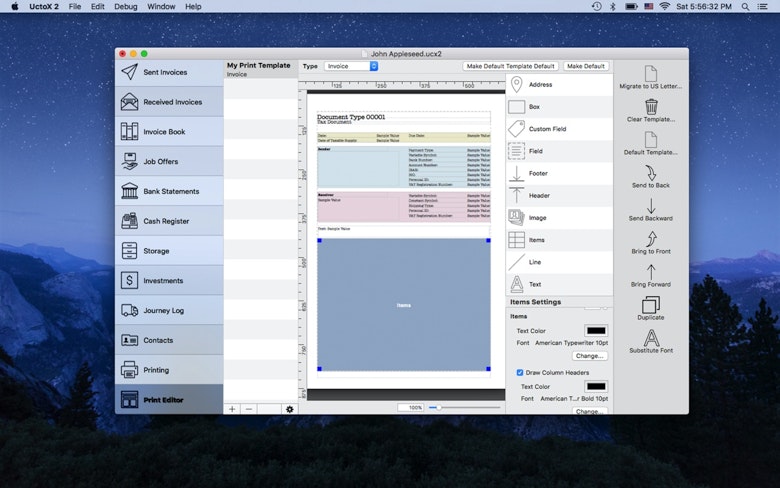Bring selected element forward

pos(651,272)
